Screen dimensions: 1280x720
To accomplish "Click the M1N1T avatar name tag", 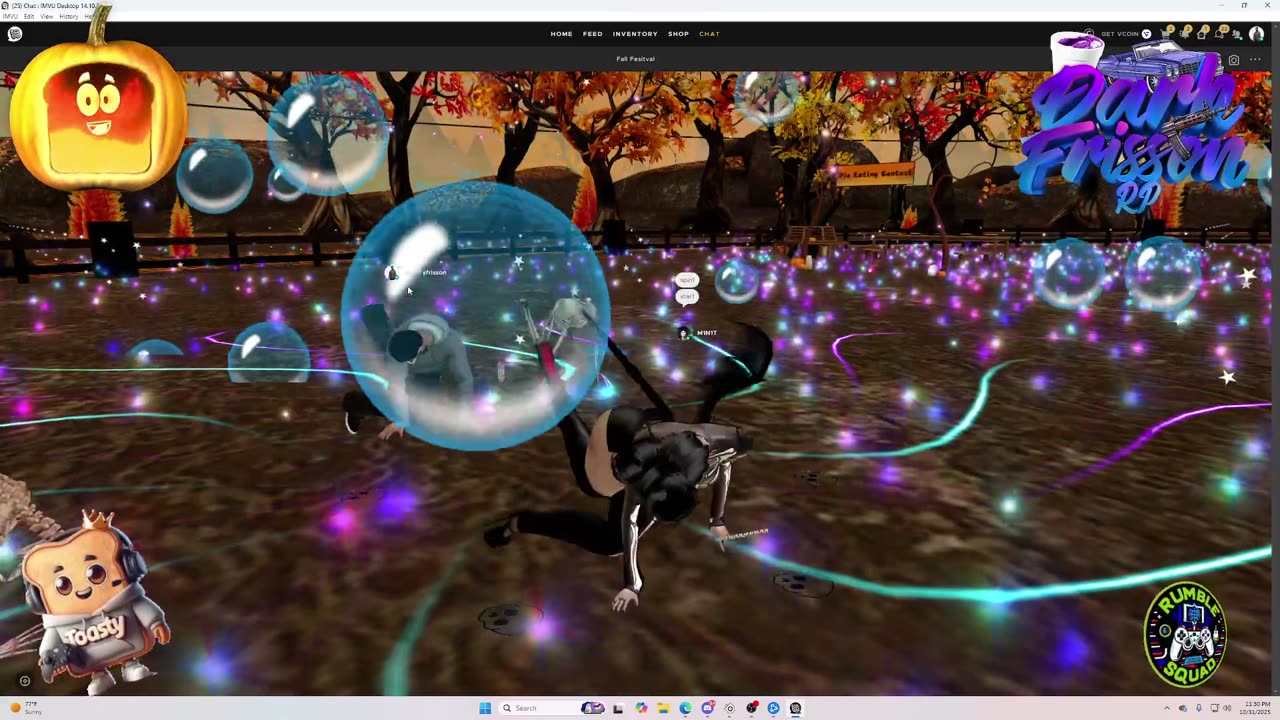I will coord(706,333).
